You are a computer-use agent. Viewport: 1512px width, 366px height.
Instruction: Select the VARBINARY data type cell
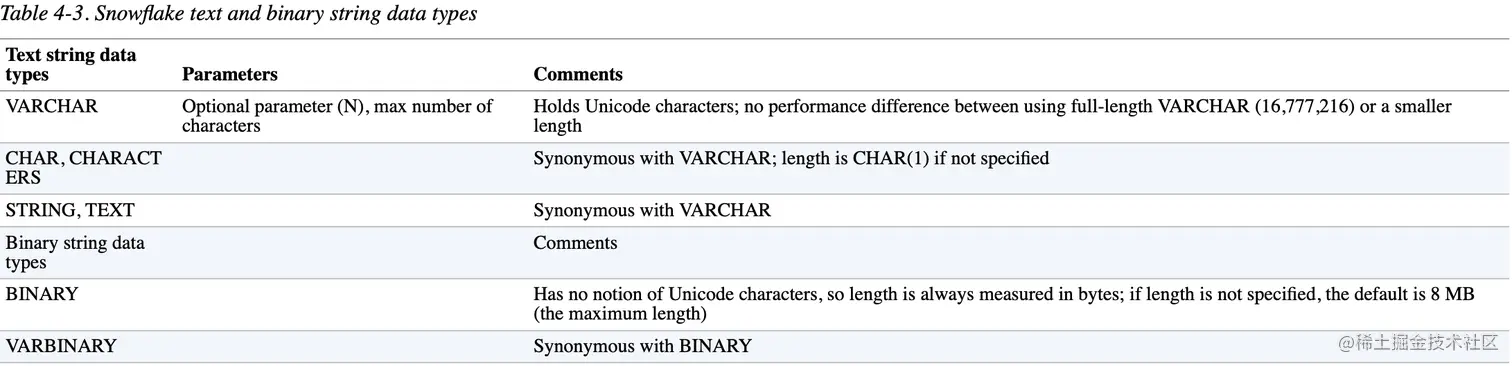61,346
